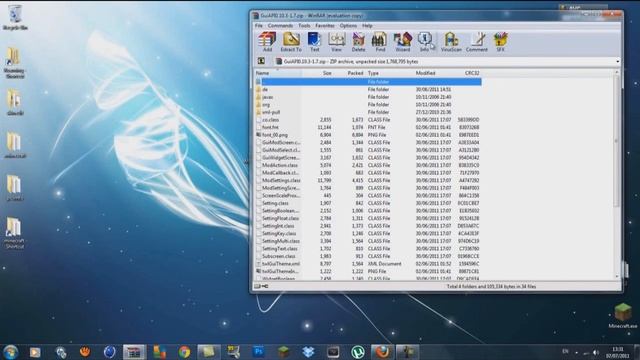Run the Test archive tool

point(314,42)
